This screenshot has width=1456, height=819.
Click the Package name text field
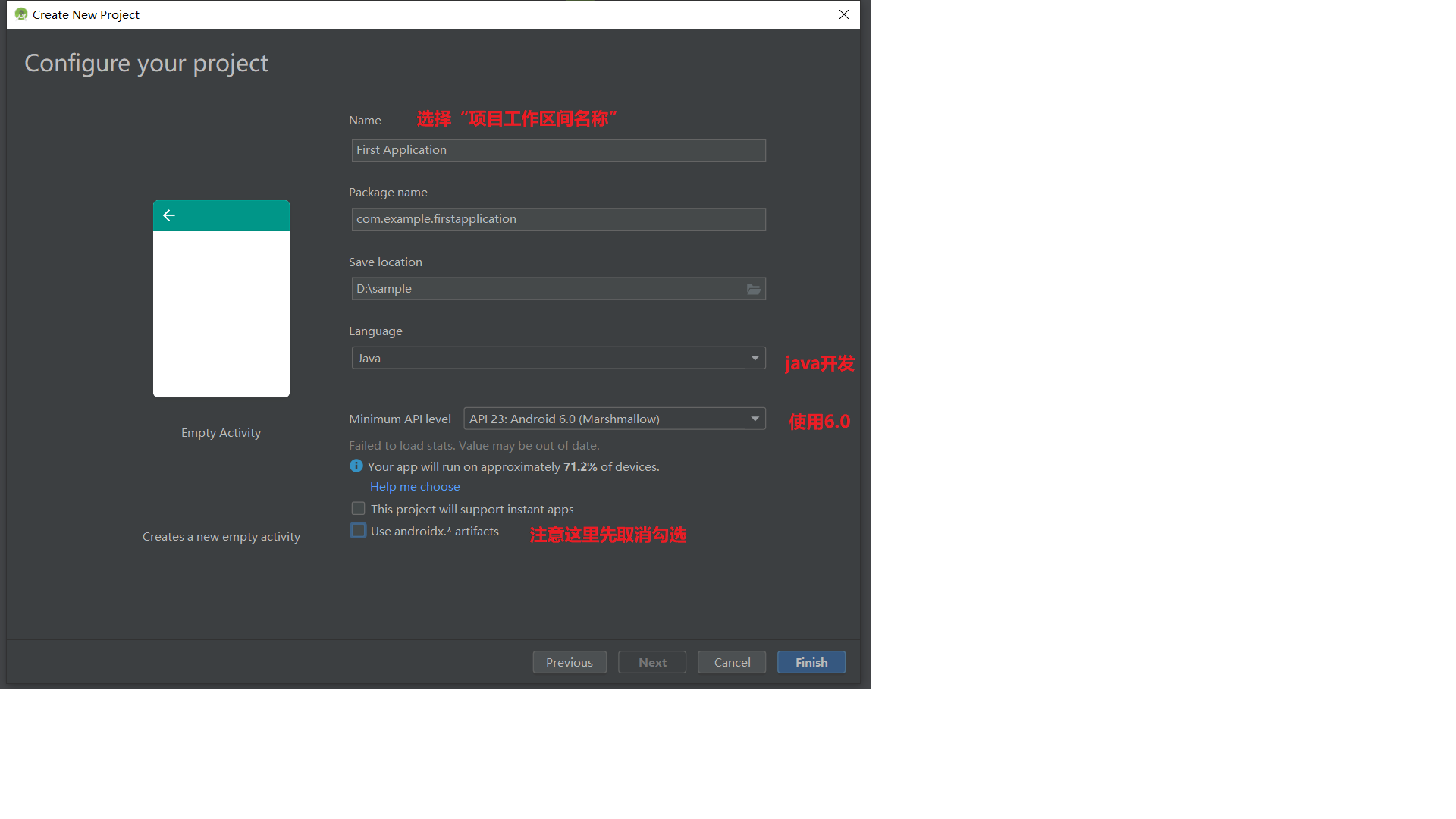click(x=558, y=219)
